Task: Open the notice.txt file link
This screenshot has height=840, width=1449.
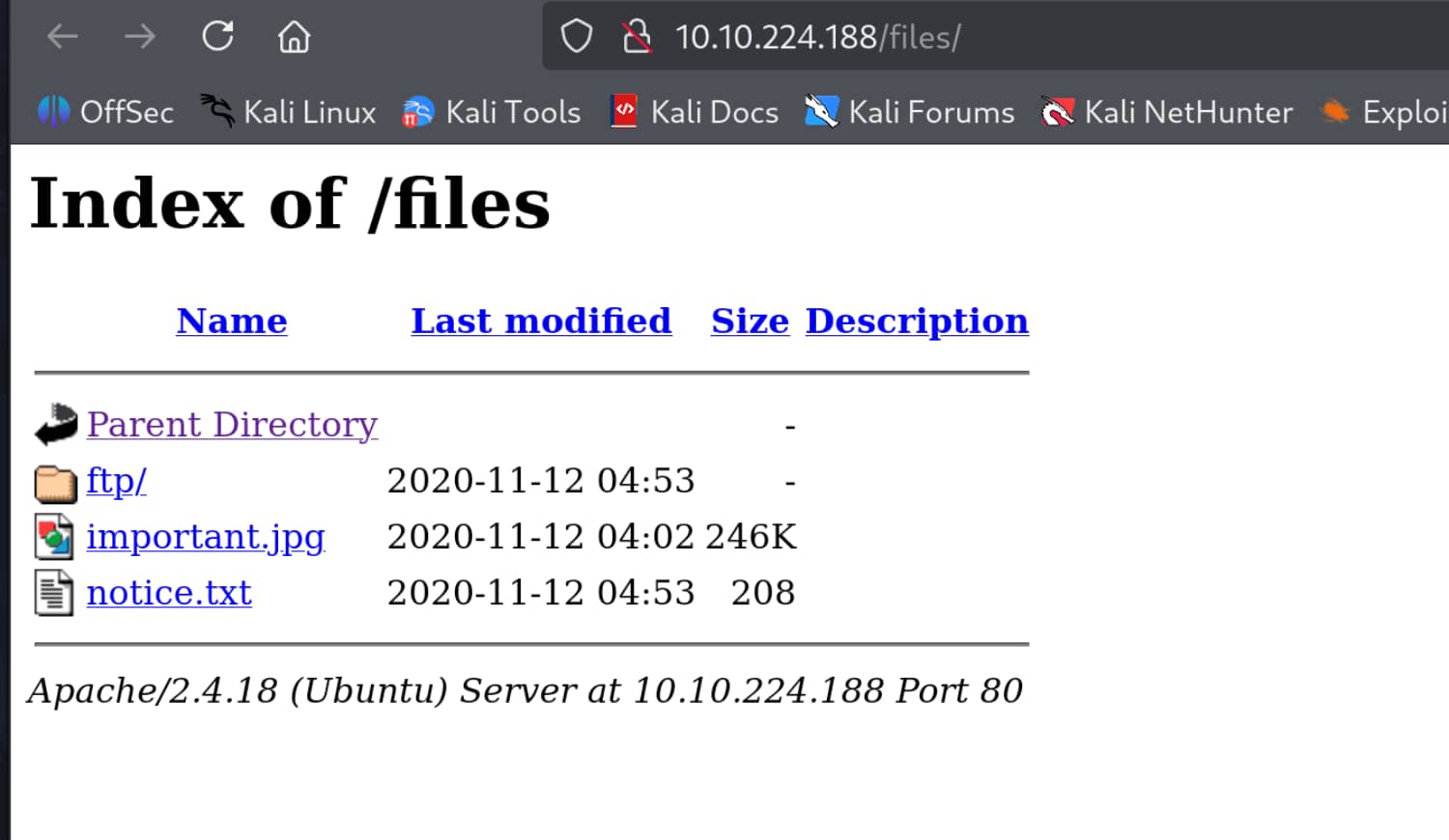Action: pyautogui.click(x=169, y=593)
